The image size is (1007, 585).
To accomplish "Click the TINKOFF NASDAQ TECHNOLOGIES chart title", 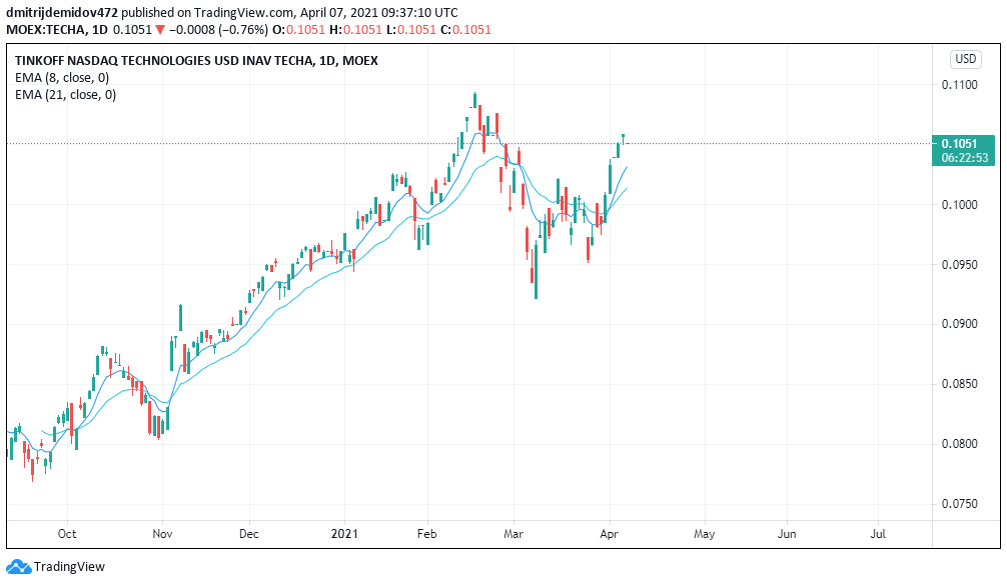I will click(x=197, y=60).
